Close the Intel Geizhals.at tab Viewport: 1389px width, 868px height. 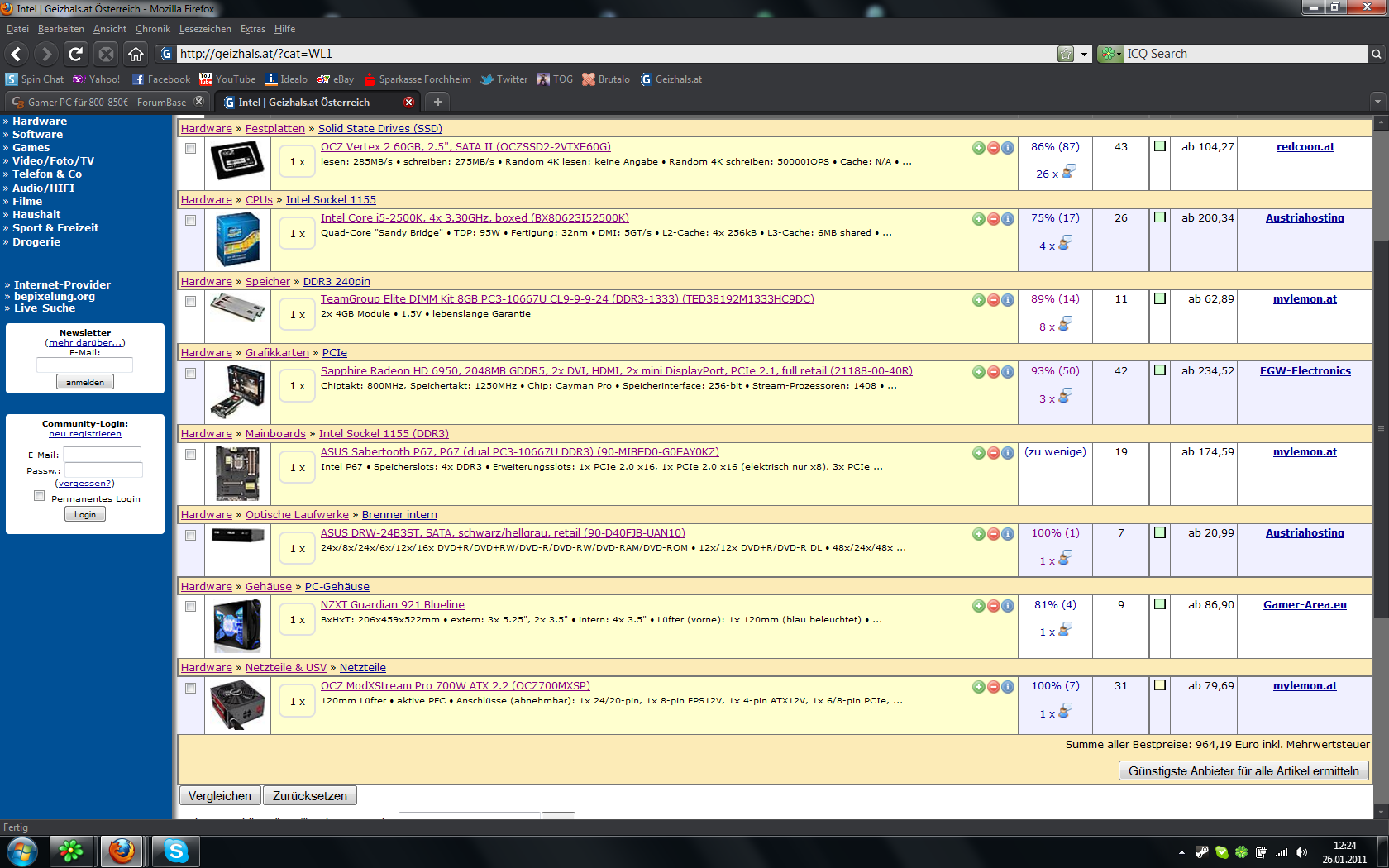[408, 102]
